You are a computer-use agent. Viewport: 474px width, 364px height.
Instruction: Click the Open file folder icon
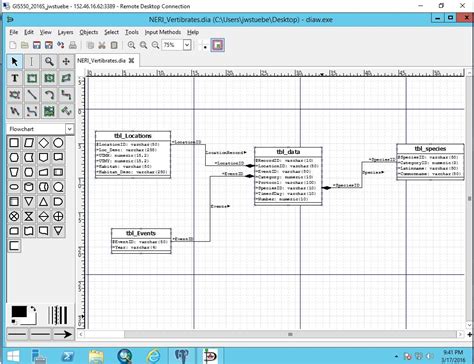[x=25, y=45]
